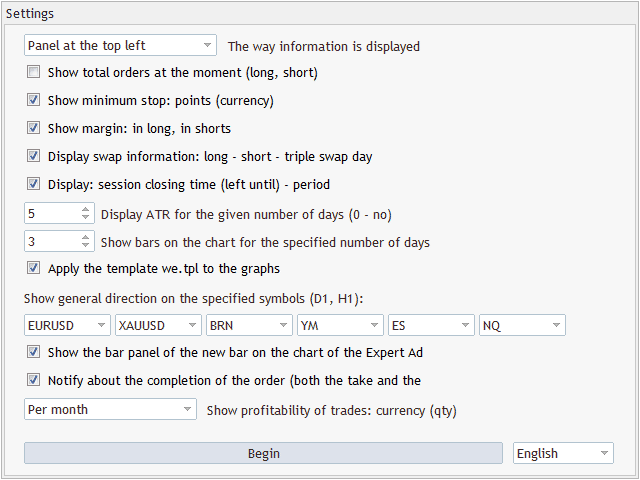The width and height of the screenshot is (640, 480).
Task: Enable Show total orders at the moment checkbox
Action: pyautogui.click(x=34, y=72)
